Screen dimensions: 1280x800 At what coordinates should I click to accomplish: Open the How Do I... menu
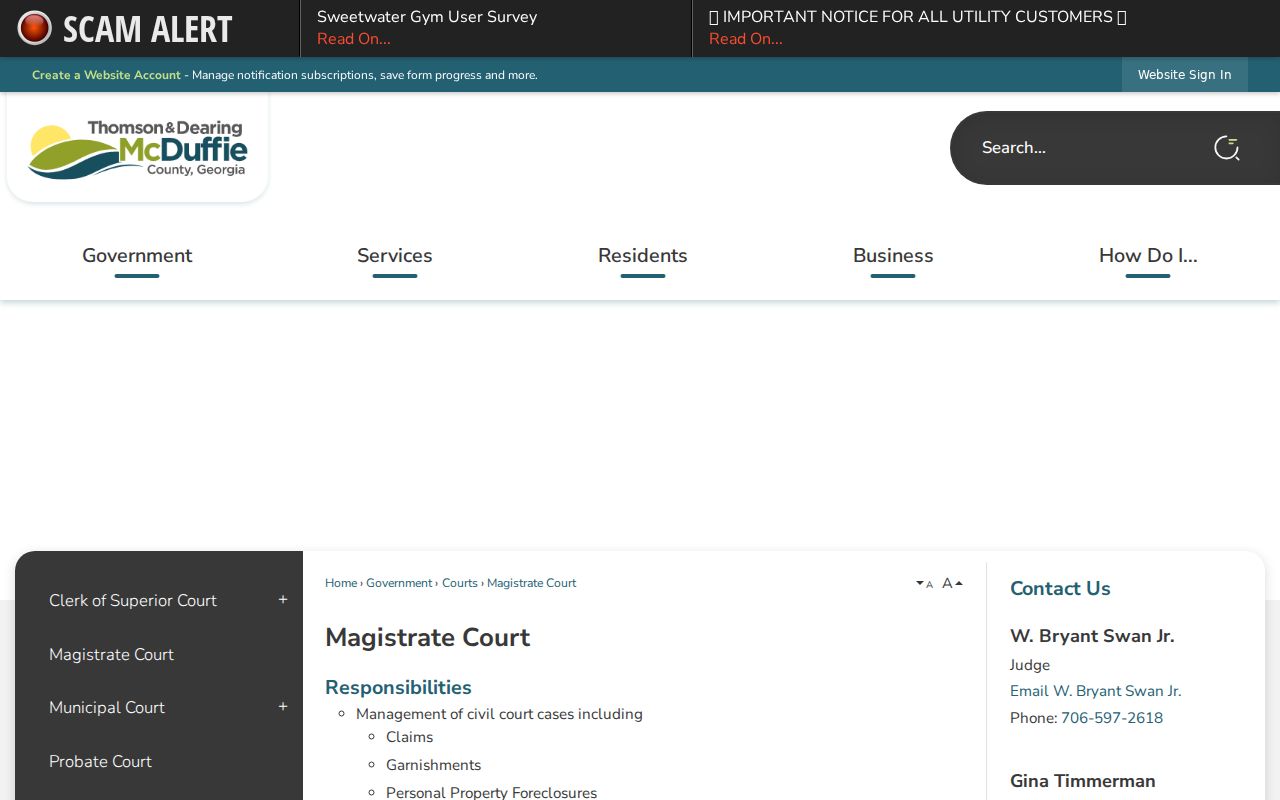click(x=1148, y=256)
